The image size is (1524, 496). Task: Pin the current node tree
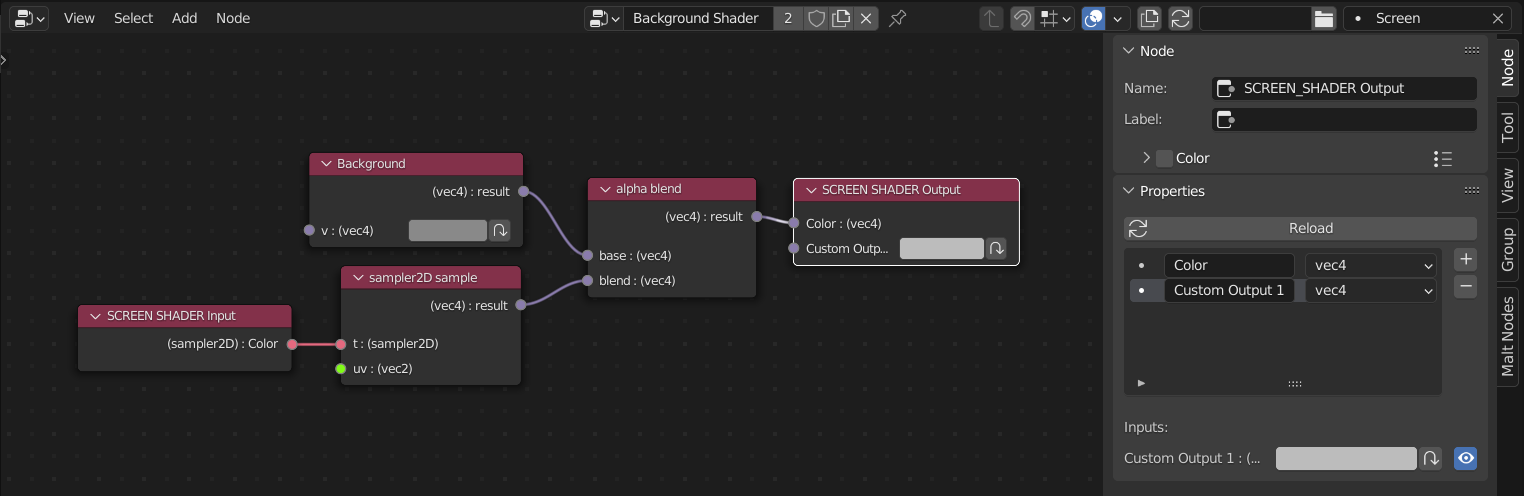[897, 18]
